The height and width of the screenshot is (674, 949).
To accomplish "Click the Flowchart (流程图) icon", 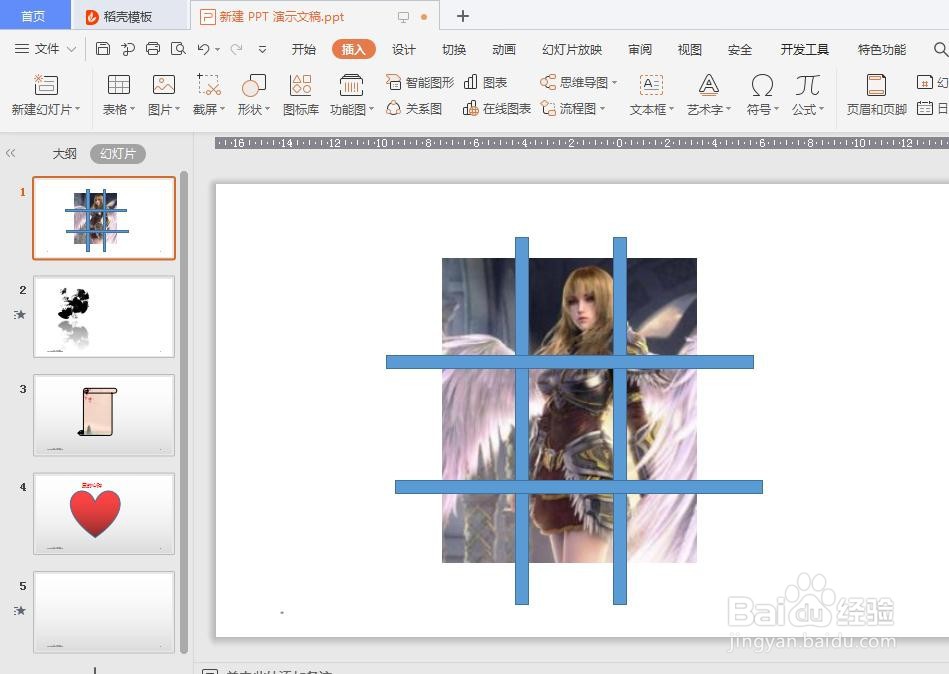I will [x=548, y=108].
